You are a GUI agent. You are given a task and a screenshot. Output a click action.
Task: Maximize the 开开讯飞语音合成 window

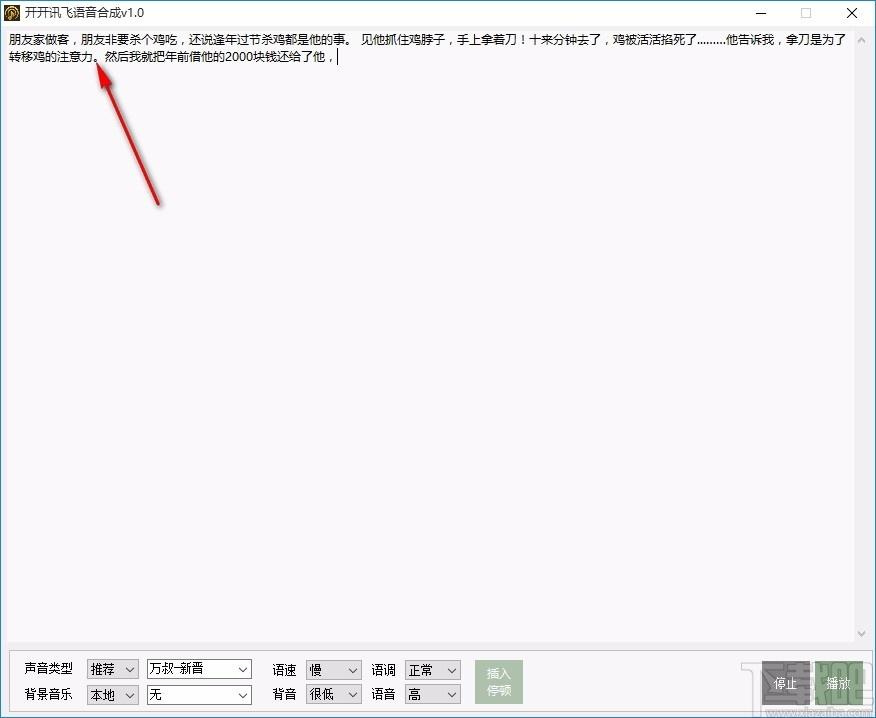pyautogui.click(x=806, y=13)
